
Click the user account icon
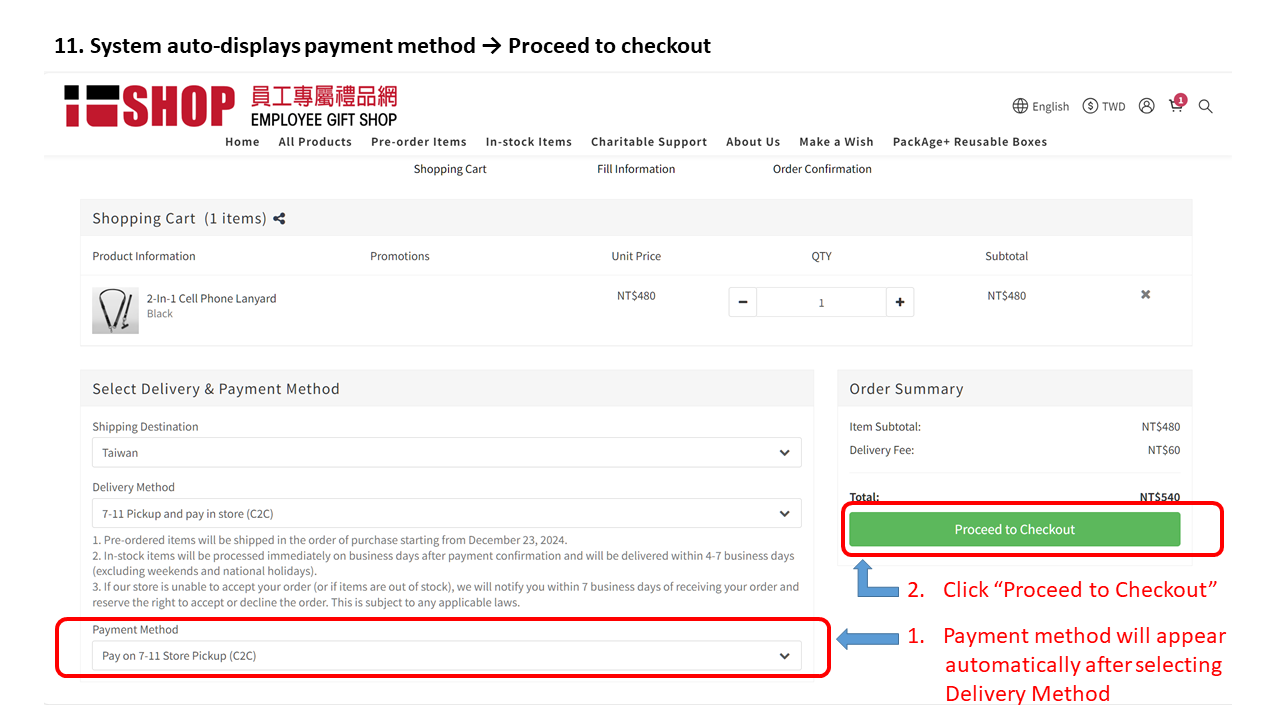pos(1147,106)
